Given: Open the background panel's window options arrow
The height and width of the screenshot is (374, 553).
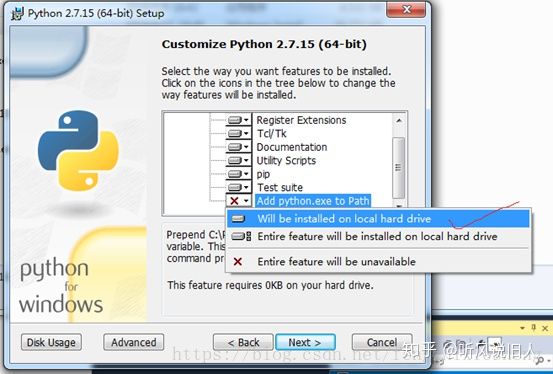Looking at the screenshot, I should pos(522,328).
